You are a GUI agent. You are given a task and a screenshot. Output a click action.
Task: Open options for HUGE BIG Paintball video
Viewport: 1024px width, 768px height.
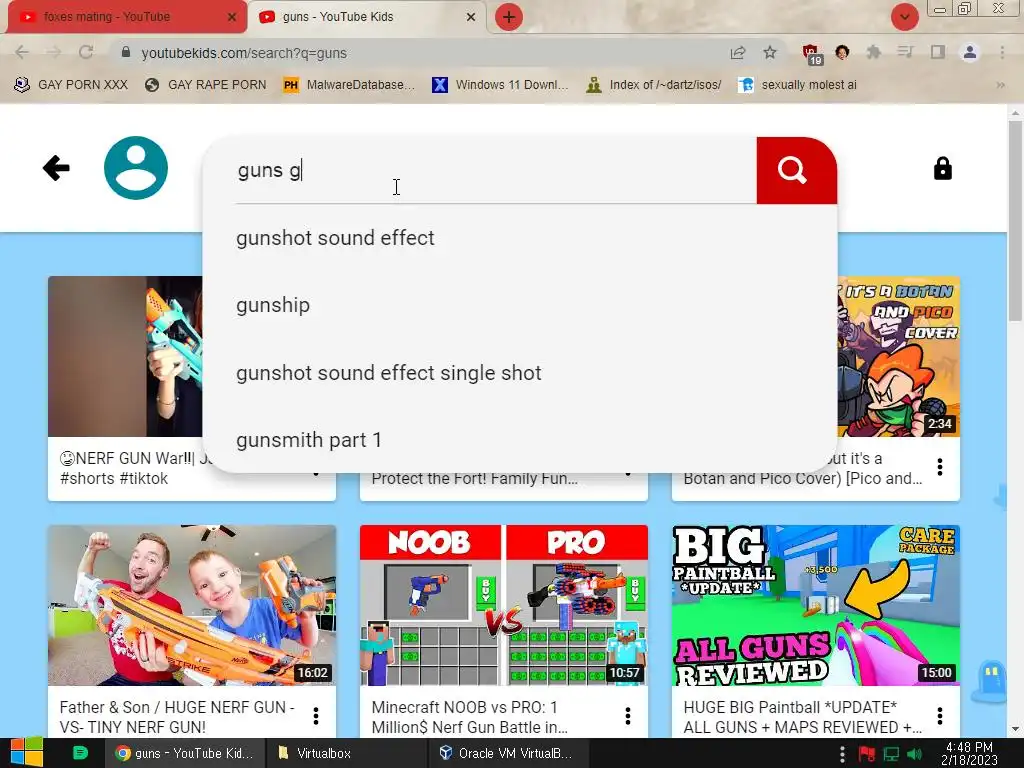(x=940, y=716)
